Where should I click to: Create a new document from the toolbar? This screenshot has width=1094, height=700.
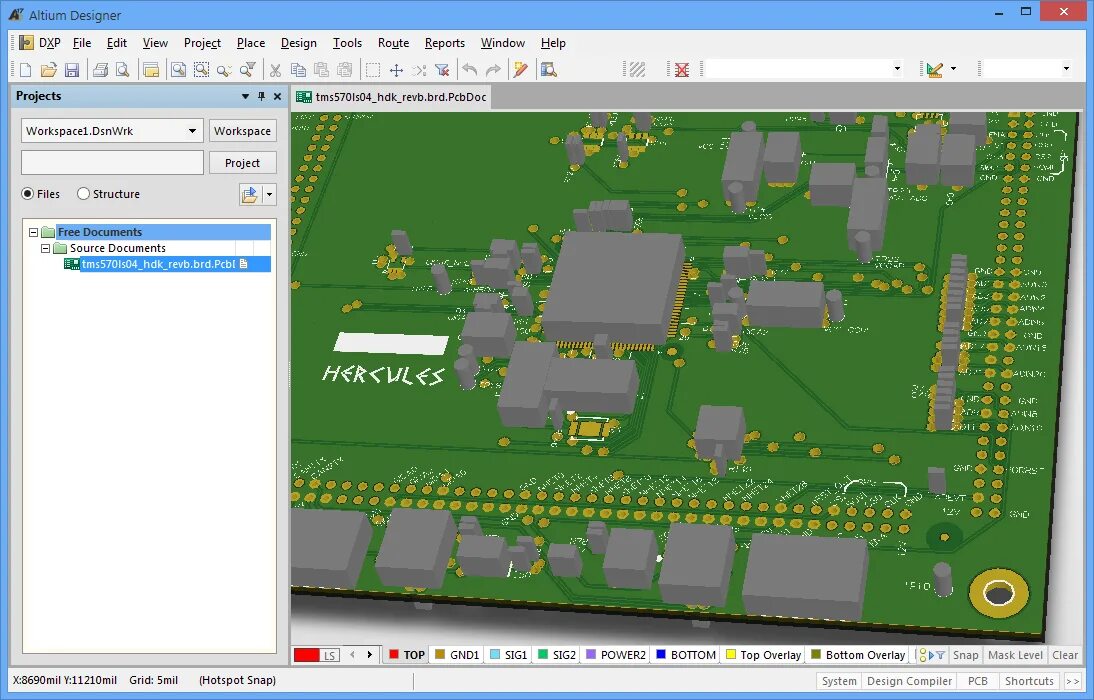[25, 70]
